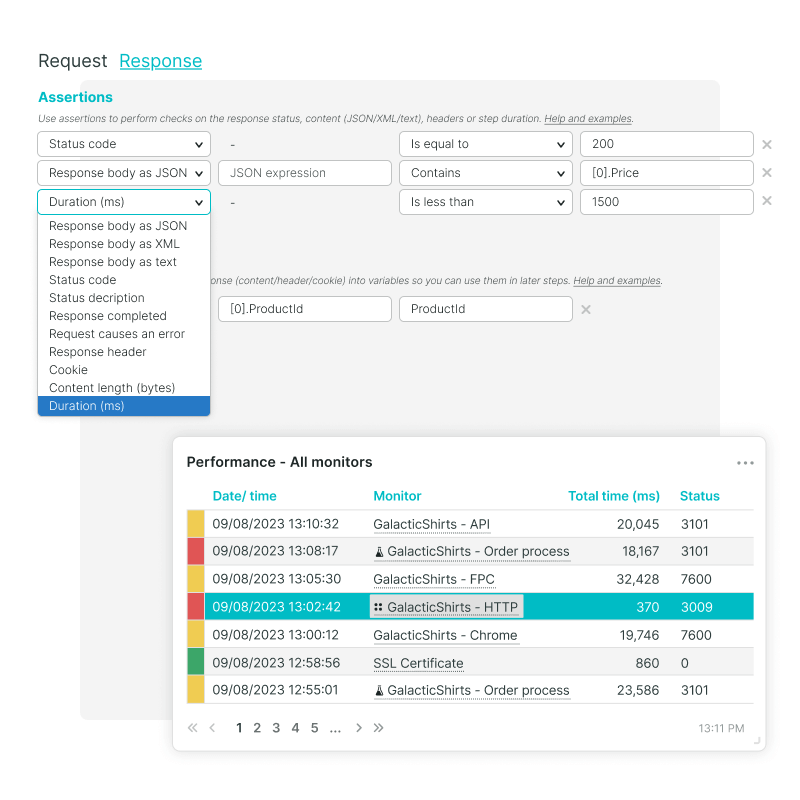Click the previous page chevron icon

coord(214,728)
